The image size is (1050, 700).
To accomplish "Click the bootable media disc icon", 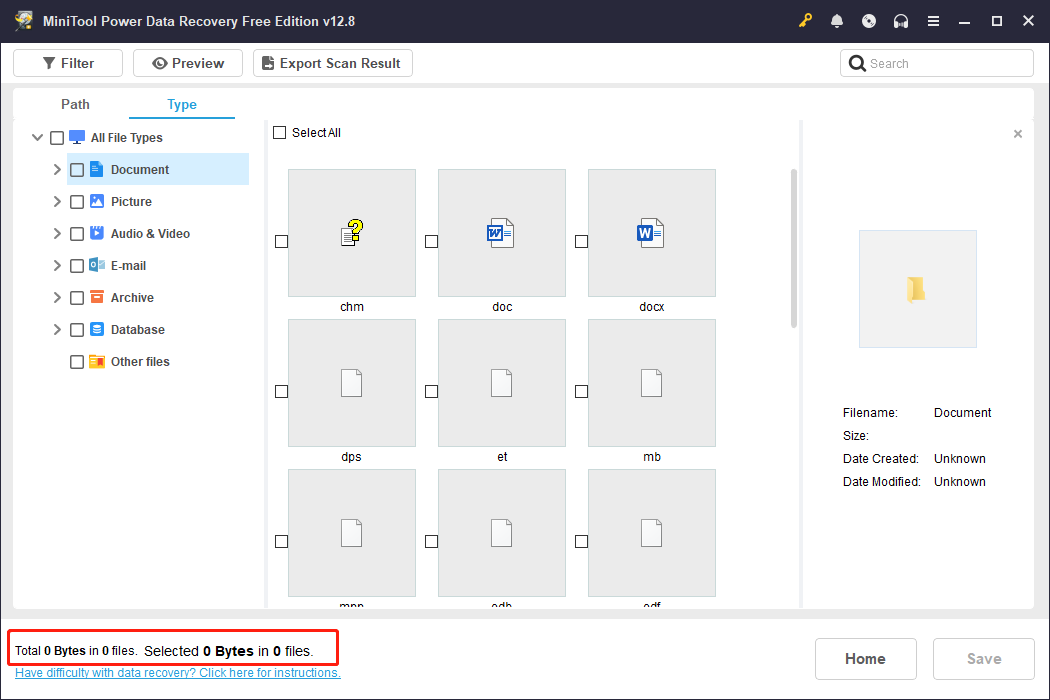I will click(869, 21).
